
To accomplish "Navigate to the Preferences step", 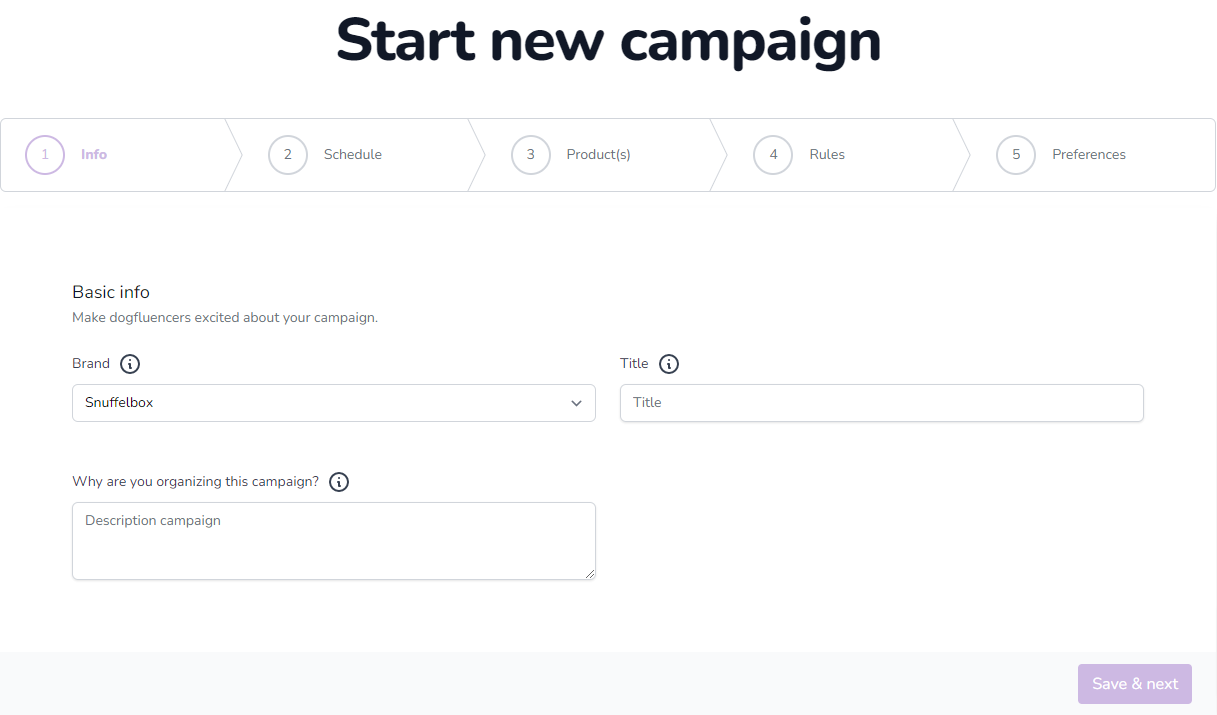I will [x=1089, y=154].
